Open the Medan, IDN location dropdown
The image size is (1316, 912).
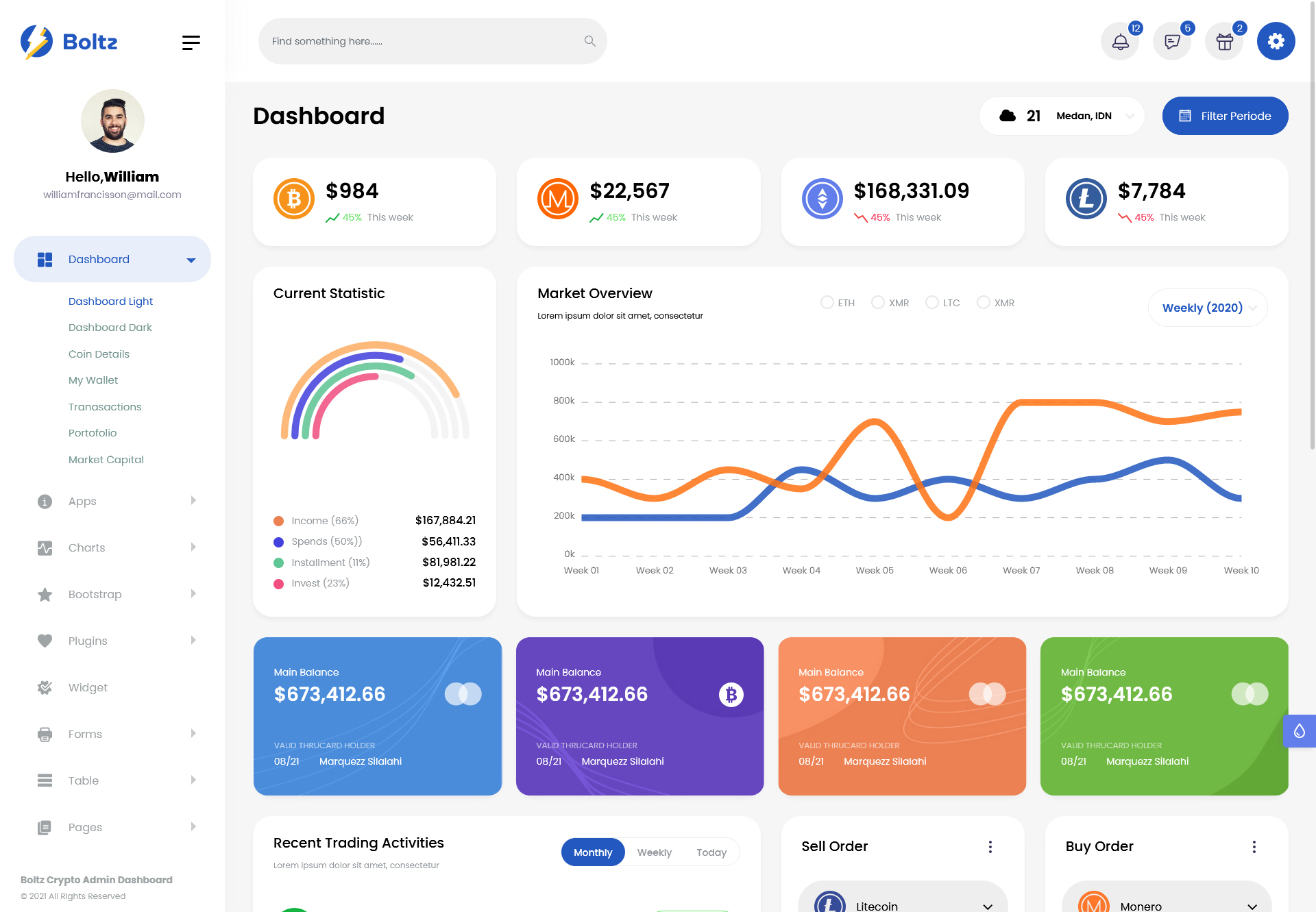[1062, 116]
